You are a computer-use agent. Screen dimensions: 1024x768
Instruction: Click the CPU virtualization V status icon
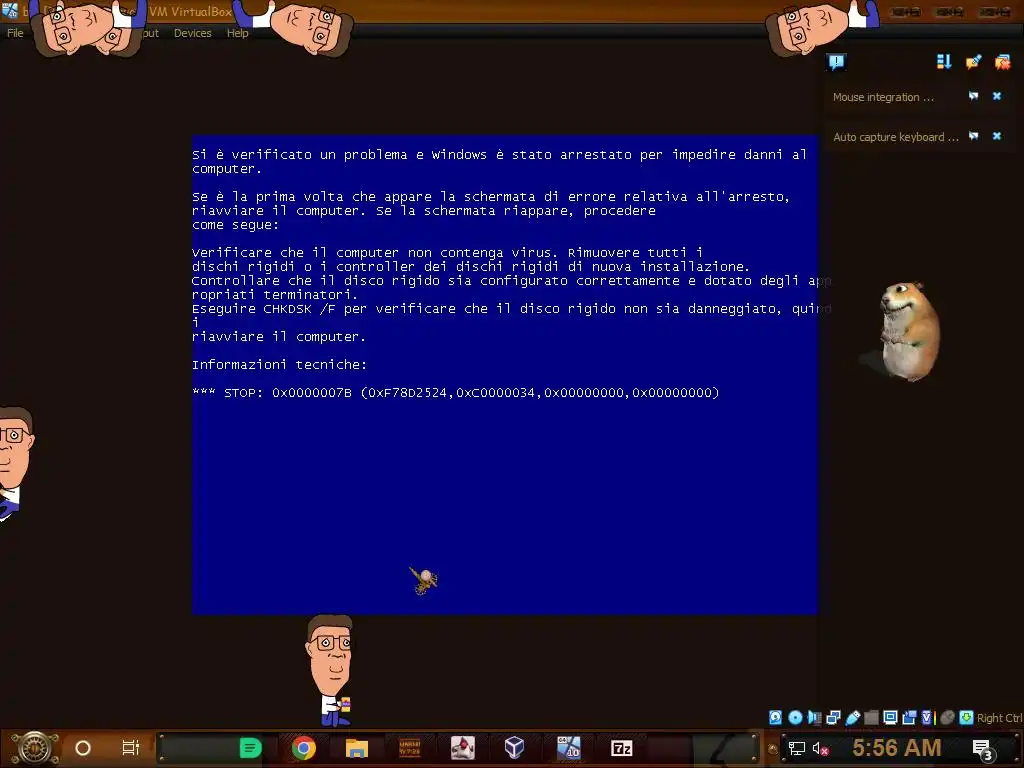click(927, 718)
